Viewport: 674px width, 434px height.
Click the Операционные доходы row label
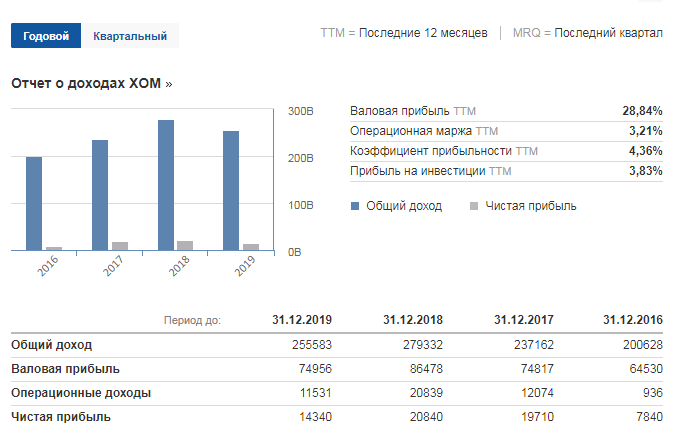81,393
